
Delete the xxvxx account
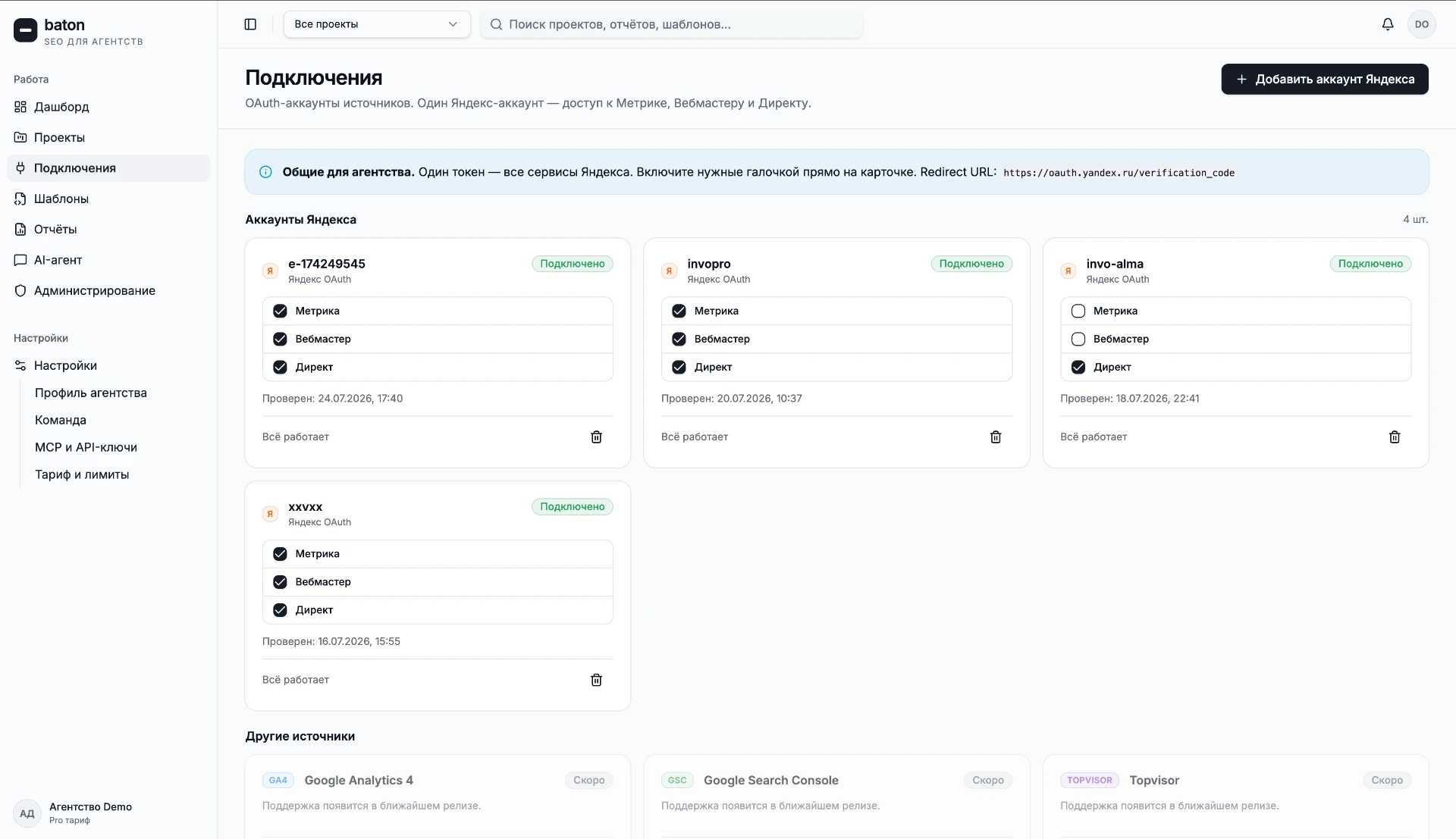click(597, 680)
